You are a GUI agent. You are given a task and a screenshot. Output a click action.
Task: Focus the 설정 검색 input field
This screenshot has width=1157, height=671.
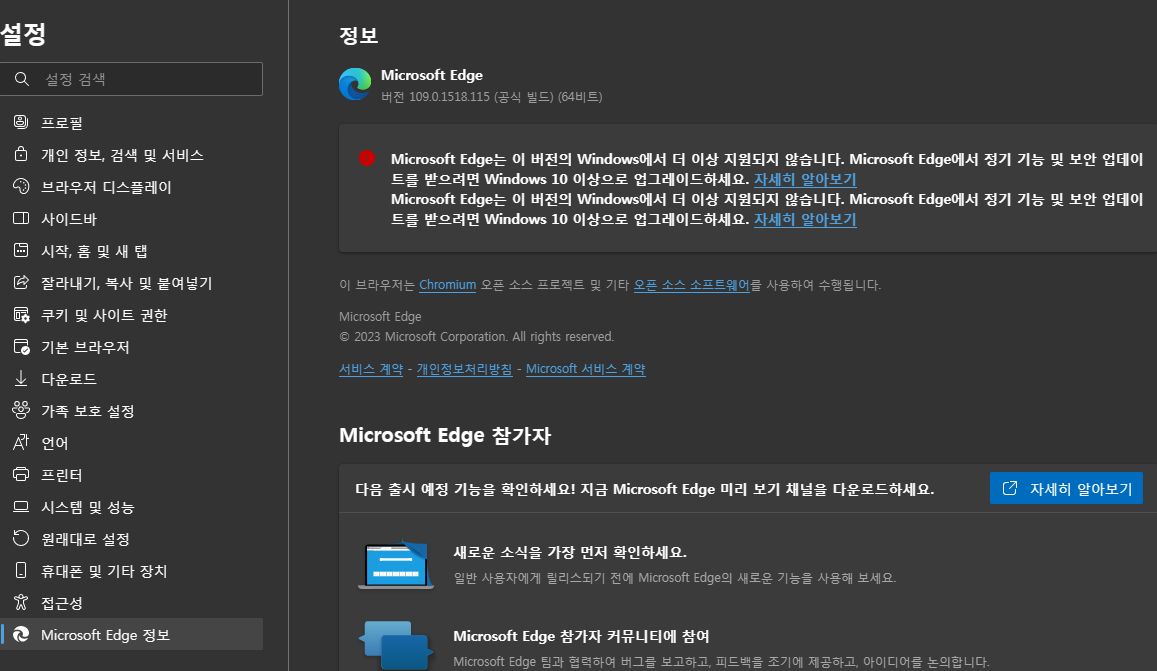(x=131, y=79)
